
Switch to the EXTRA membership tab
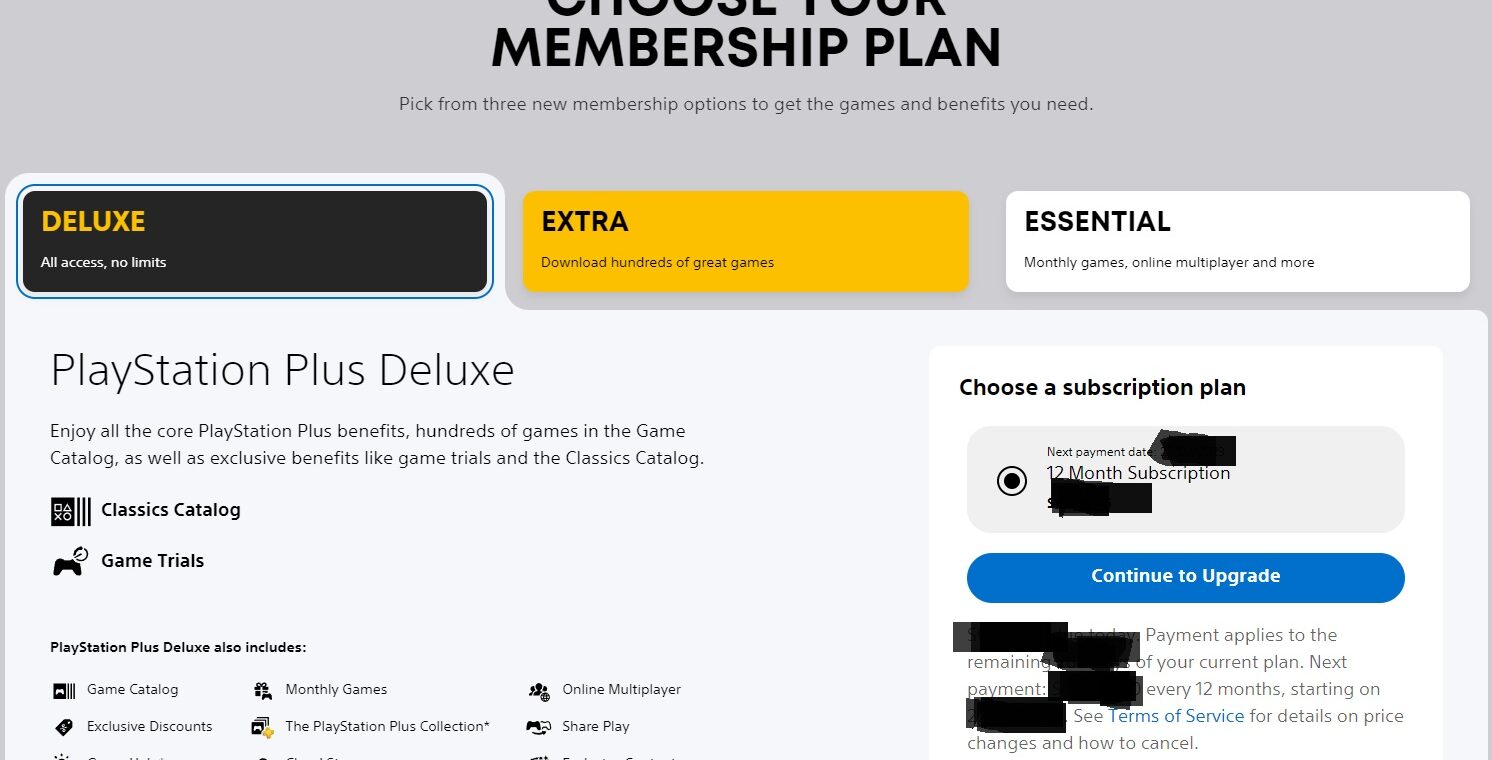[746, 241]
